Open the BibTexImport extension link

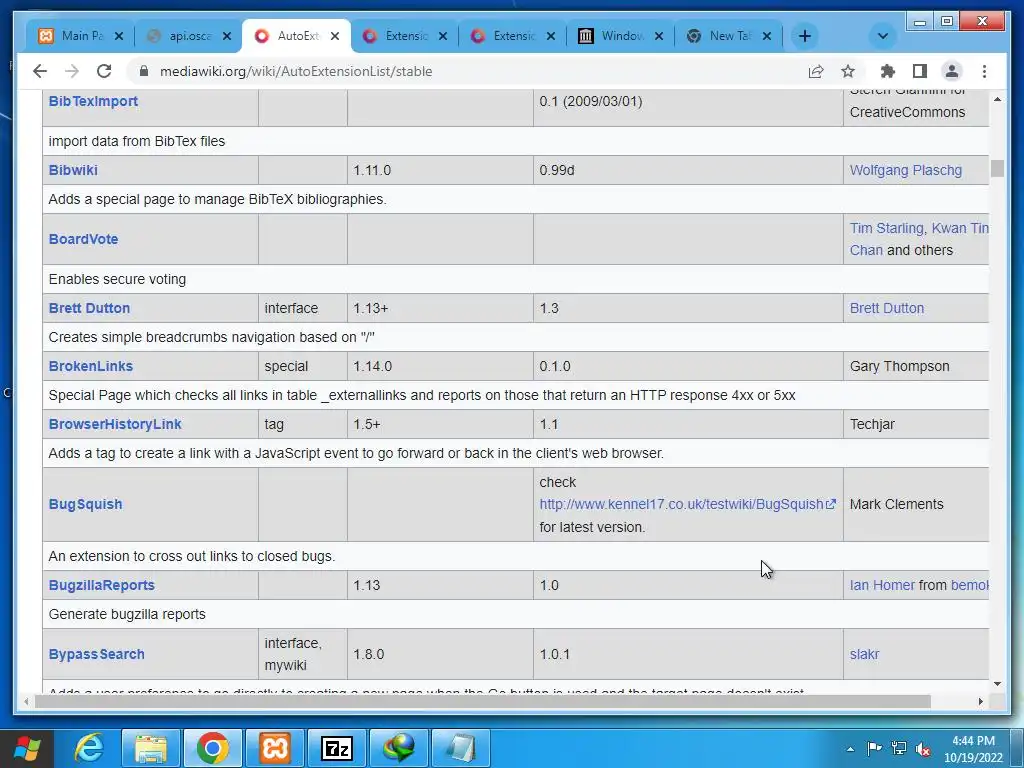(x=93, y=101)
